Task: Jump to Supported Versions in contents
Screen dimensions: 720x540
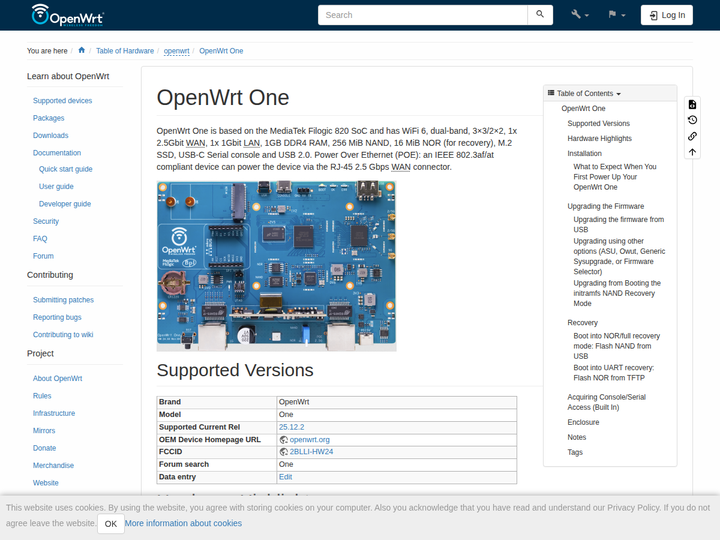Action: 598,124
